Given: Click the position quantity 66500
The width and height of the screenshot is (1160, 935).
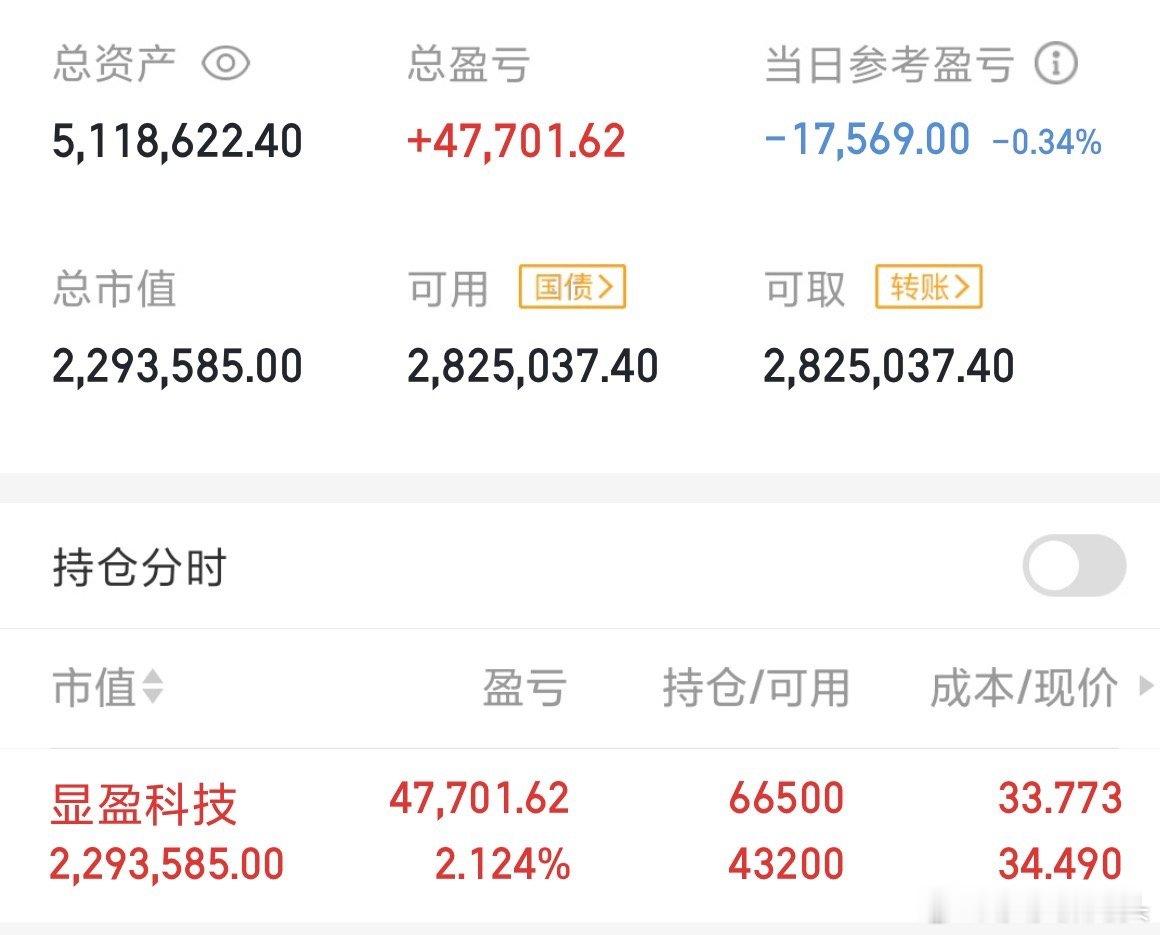Looking at the screenshot, I should click(x=786, y=798).
